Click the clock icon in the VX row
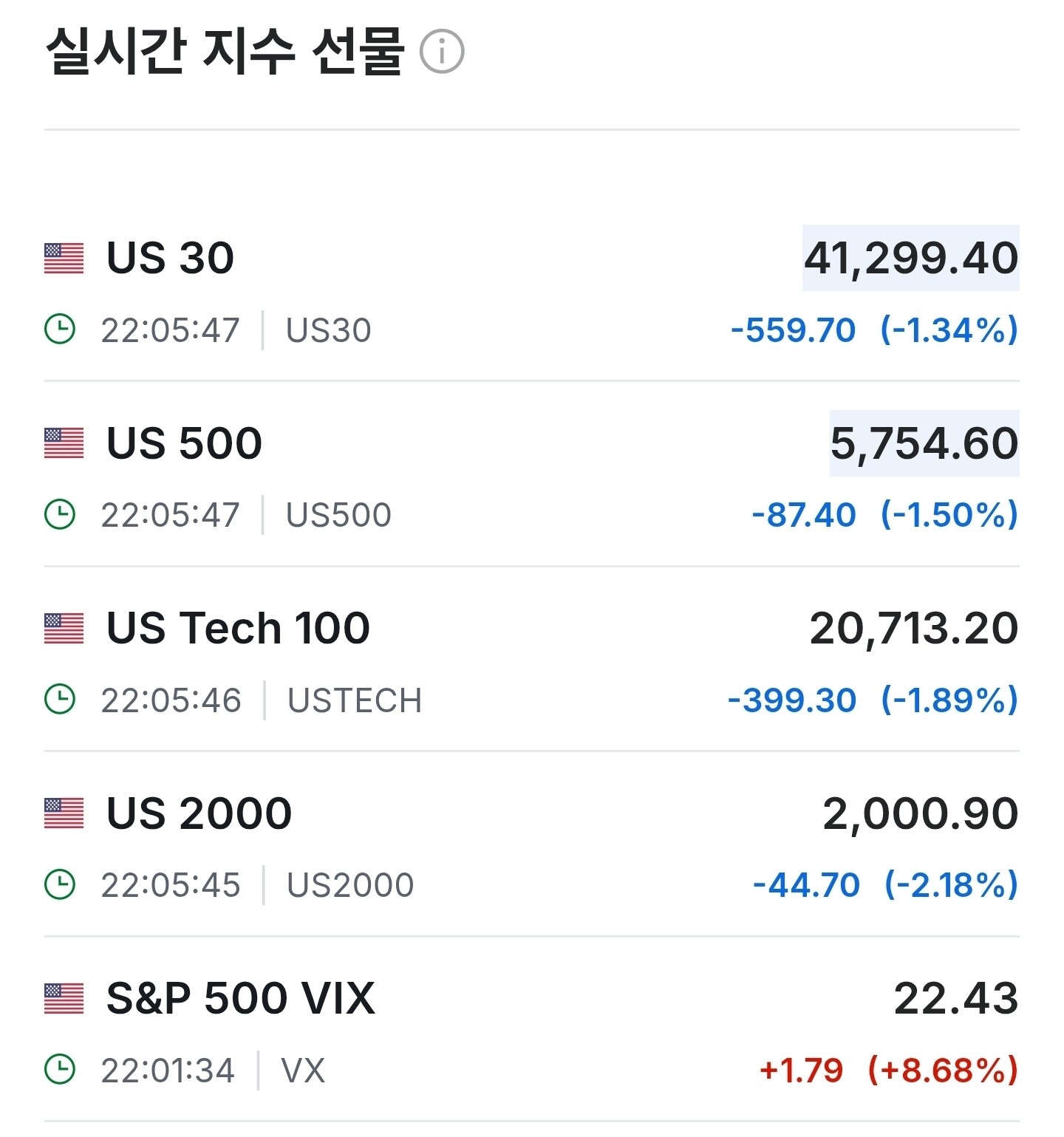This screenshot has width=1064, height=1137. point(60,1070)
